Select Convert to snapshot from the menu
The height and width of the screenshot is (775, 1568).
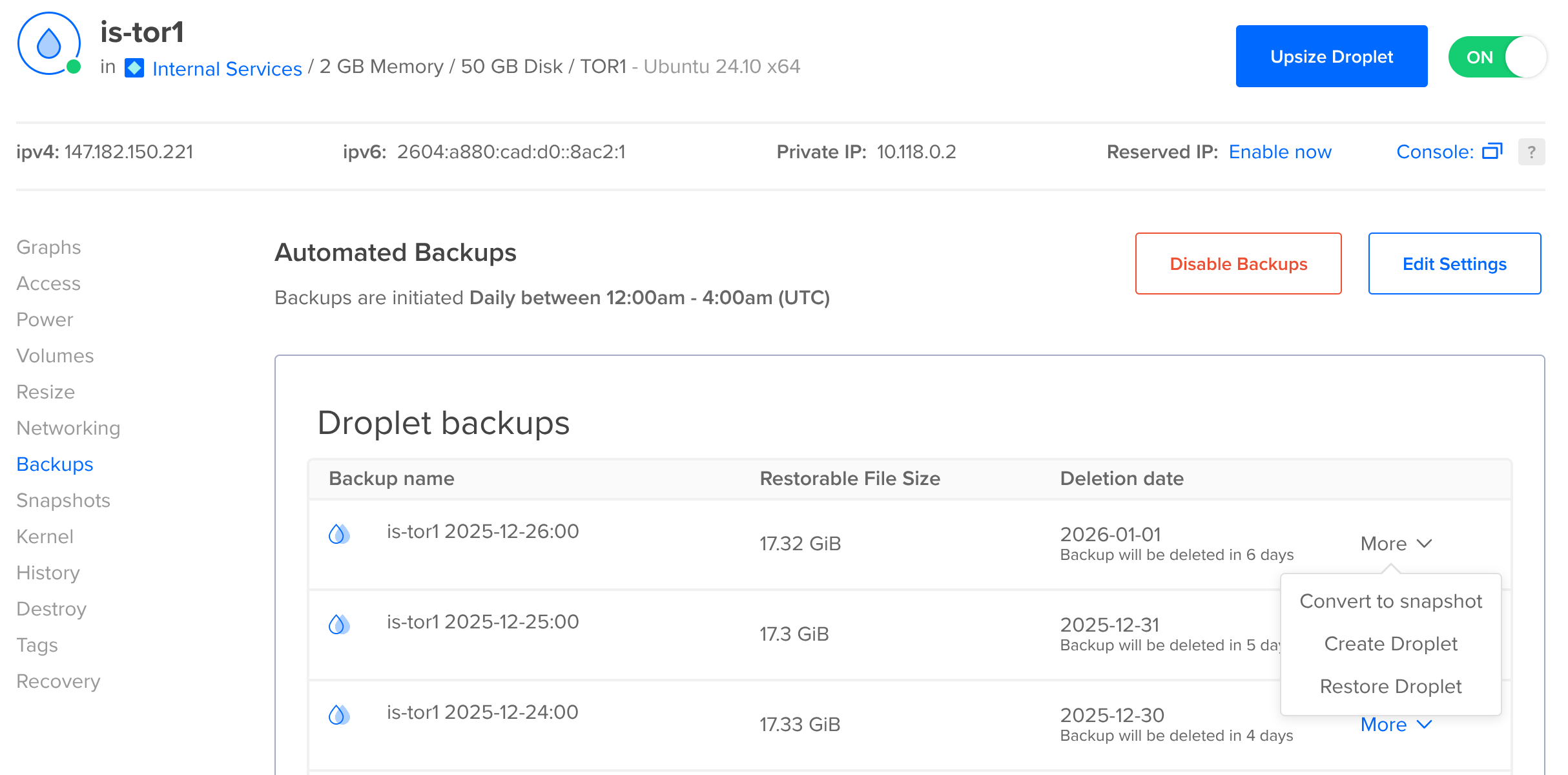tap(1390, 601)
